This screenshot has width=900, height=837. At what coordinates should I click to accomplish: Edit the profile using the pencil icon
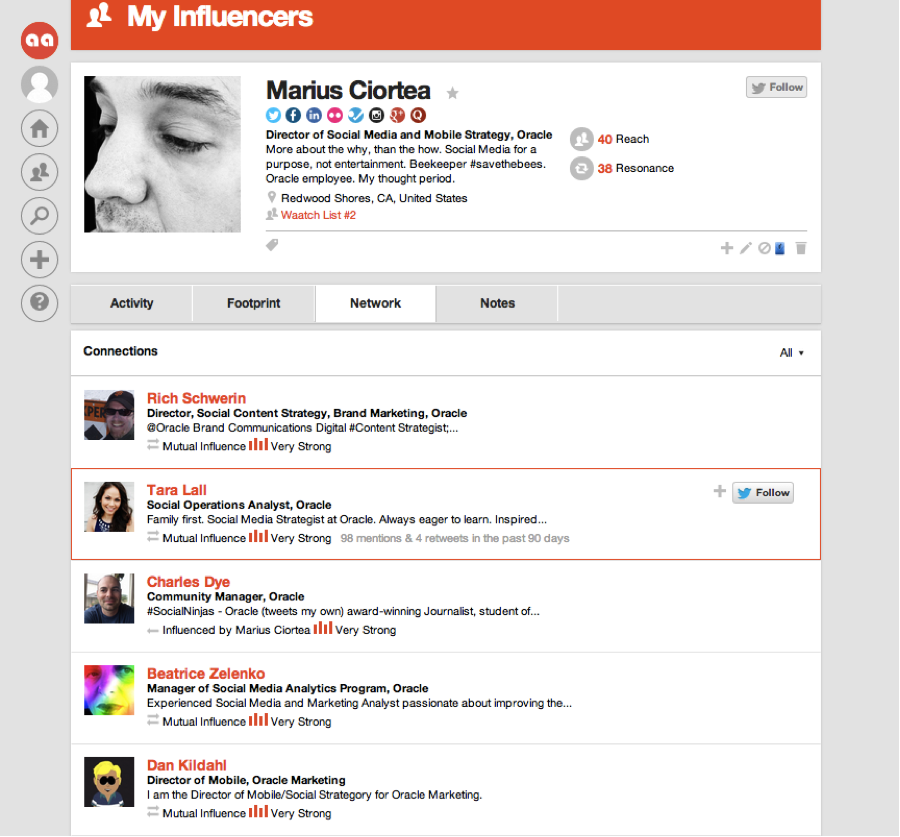(746, 248)
